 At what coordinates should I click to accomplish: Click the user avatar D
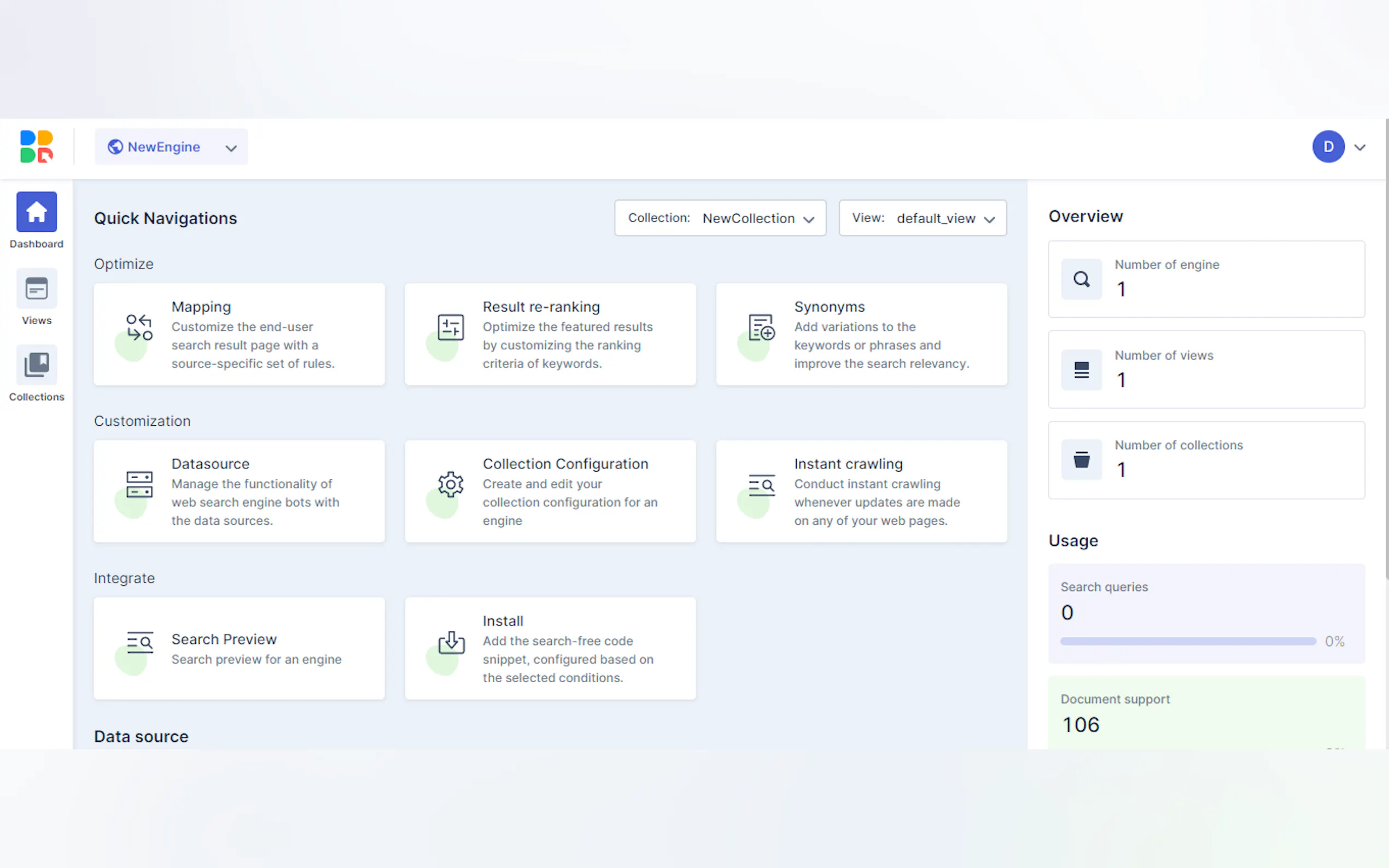coord(1328,147)
